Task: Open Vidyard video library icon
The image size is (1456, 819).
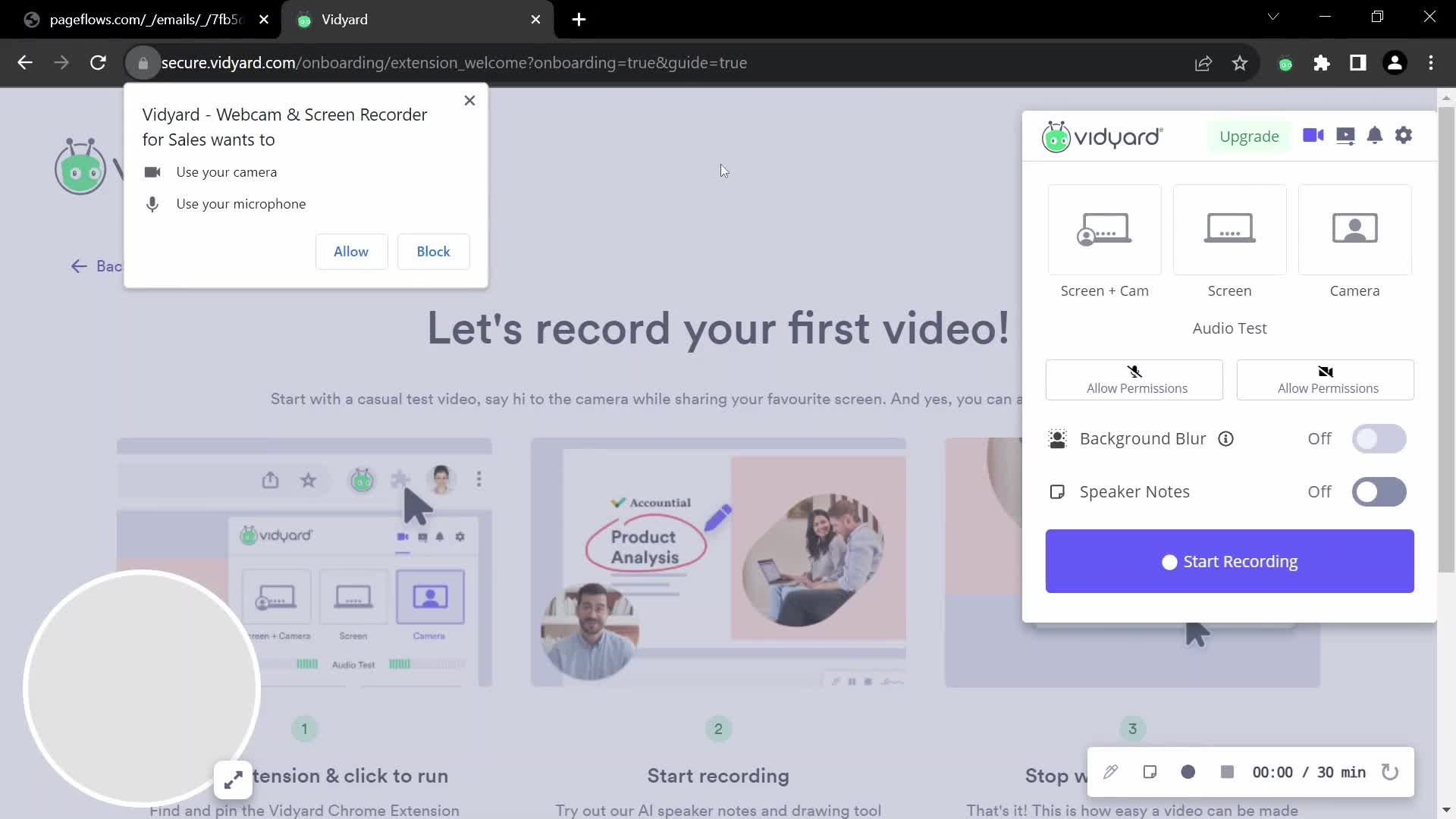Action: pyautogui.click(x=1345, y=136)
